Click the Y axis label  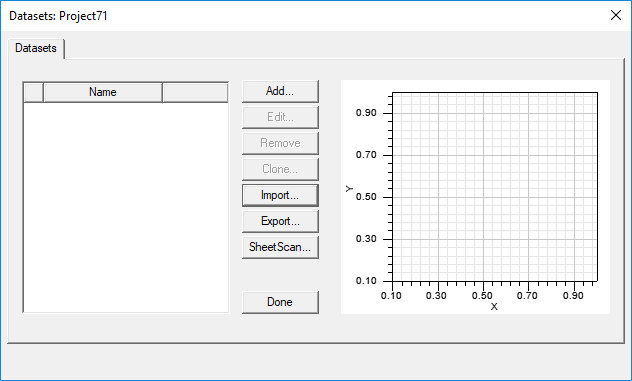(349, 189)
